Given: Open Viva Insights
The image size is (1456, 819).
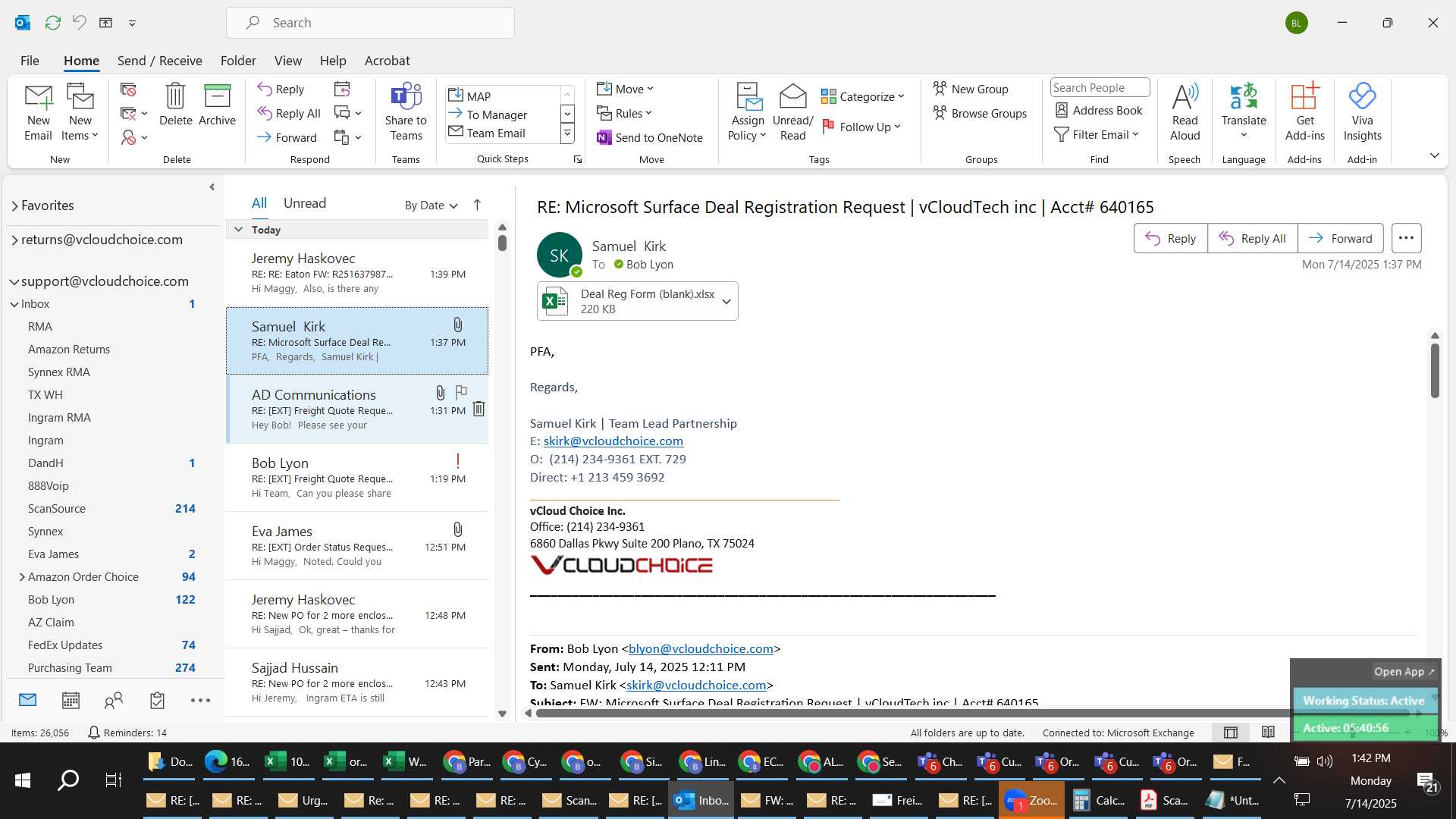Looking at the screenshot, I should 1362,112.
